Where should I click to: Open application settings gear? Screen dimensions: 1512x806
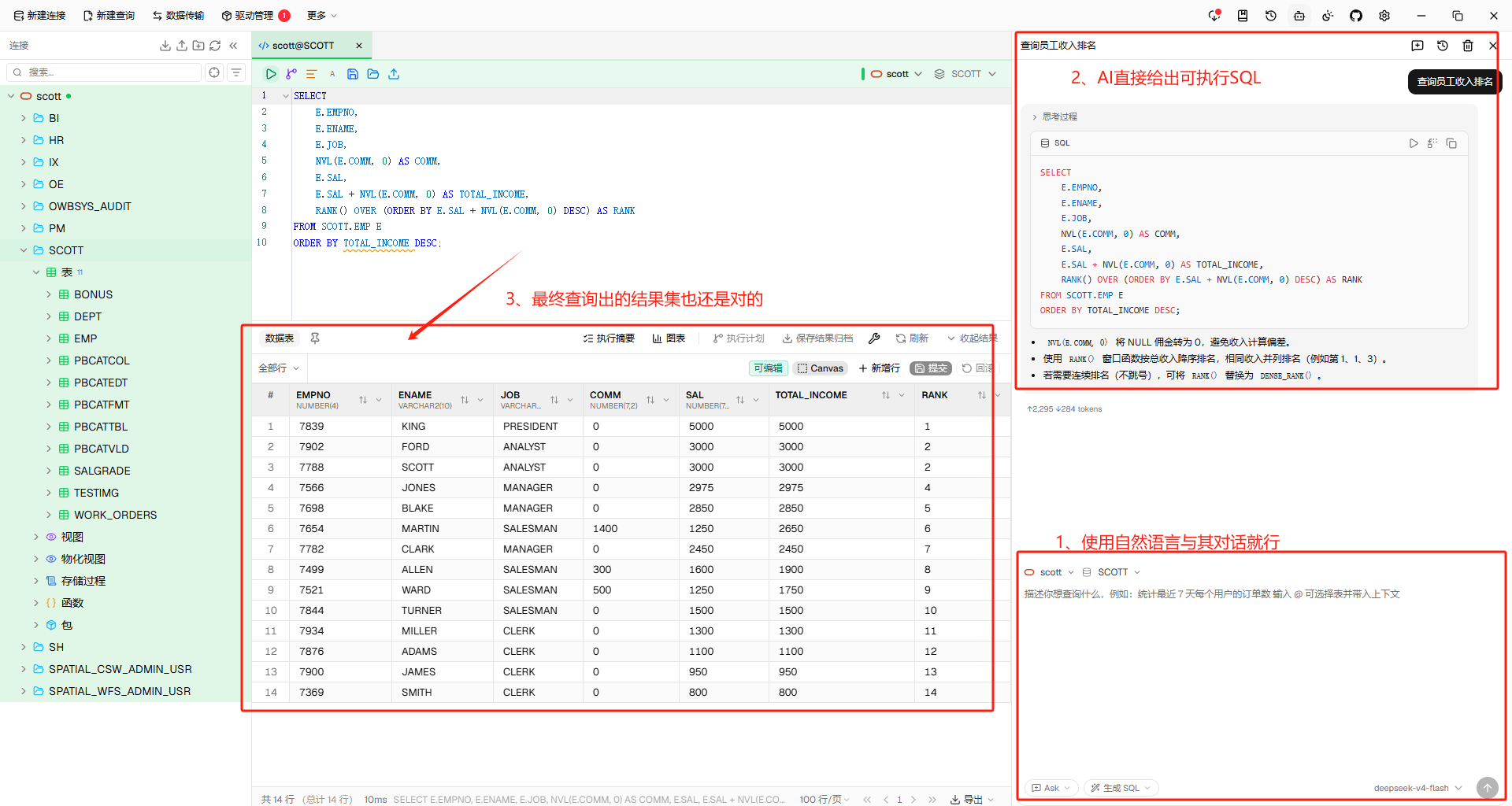click(x=1384, y=16)
